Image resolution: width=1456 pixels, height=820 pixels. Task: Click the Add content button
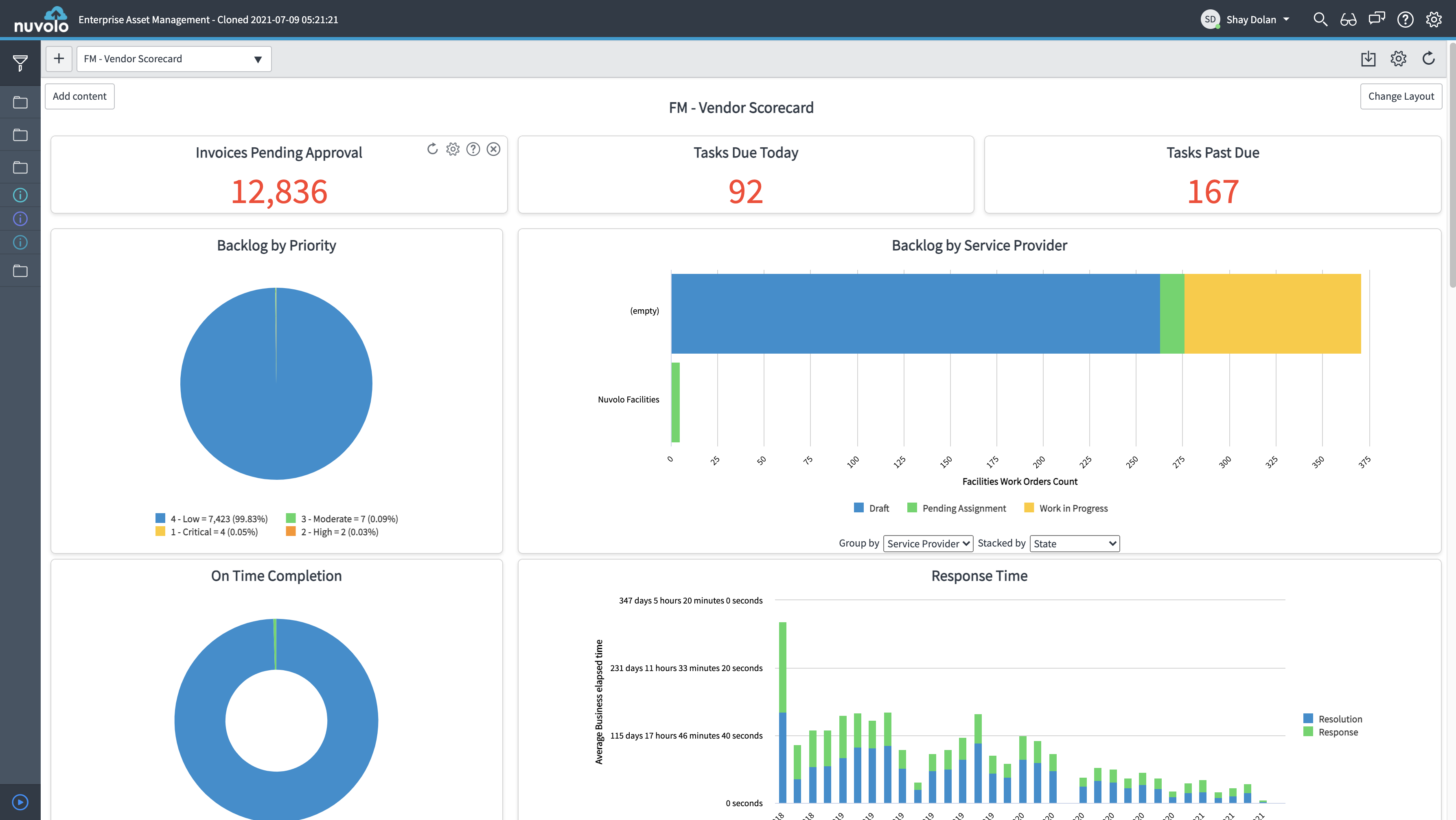click(80, 96)
